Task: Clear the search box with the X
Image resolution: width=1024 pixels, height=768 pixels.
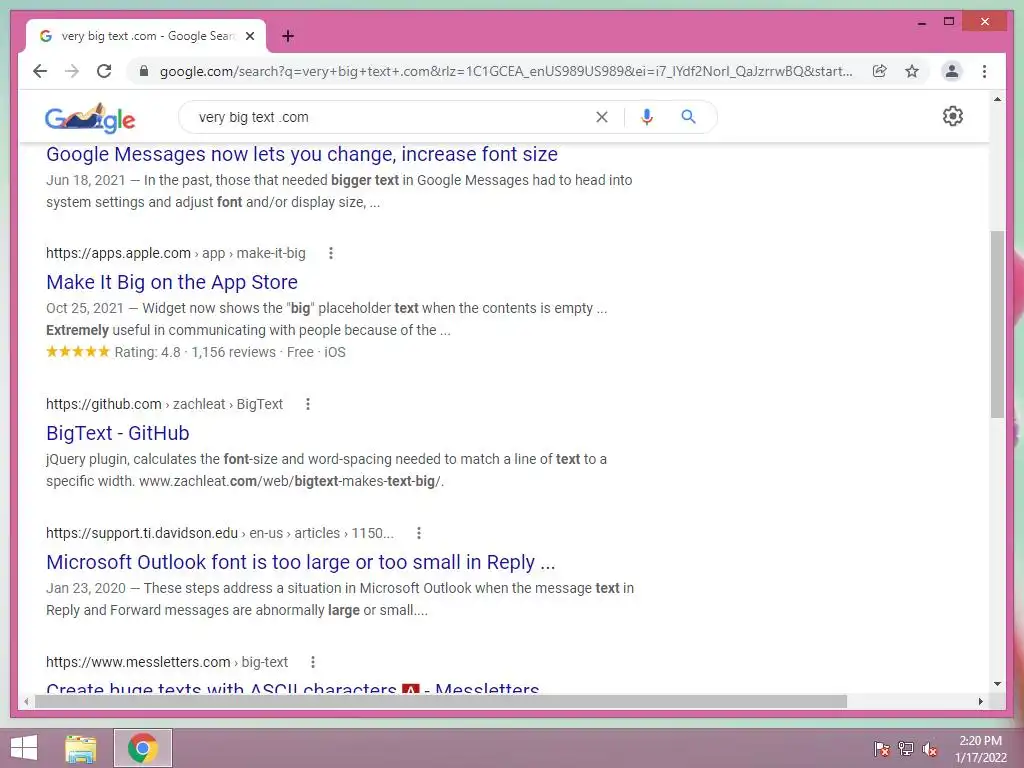Action: 601,117
